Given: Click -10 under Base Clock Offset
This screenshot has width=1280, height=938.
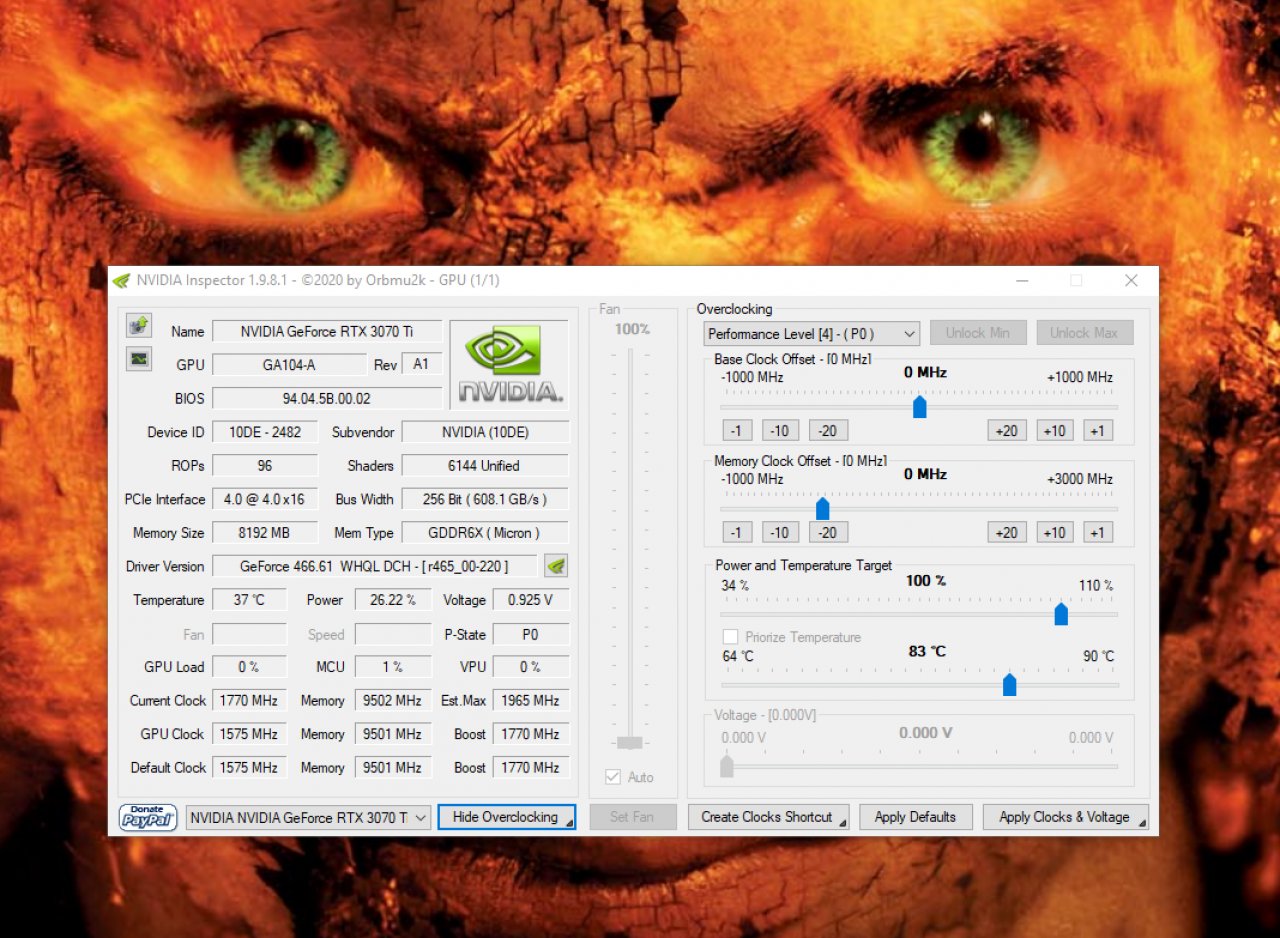Looking at the screenshot, I should [780, 430].
